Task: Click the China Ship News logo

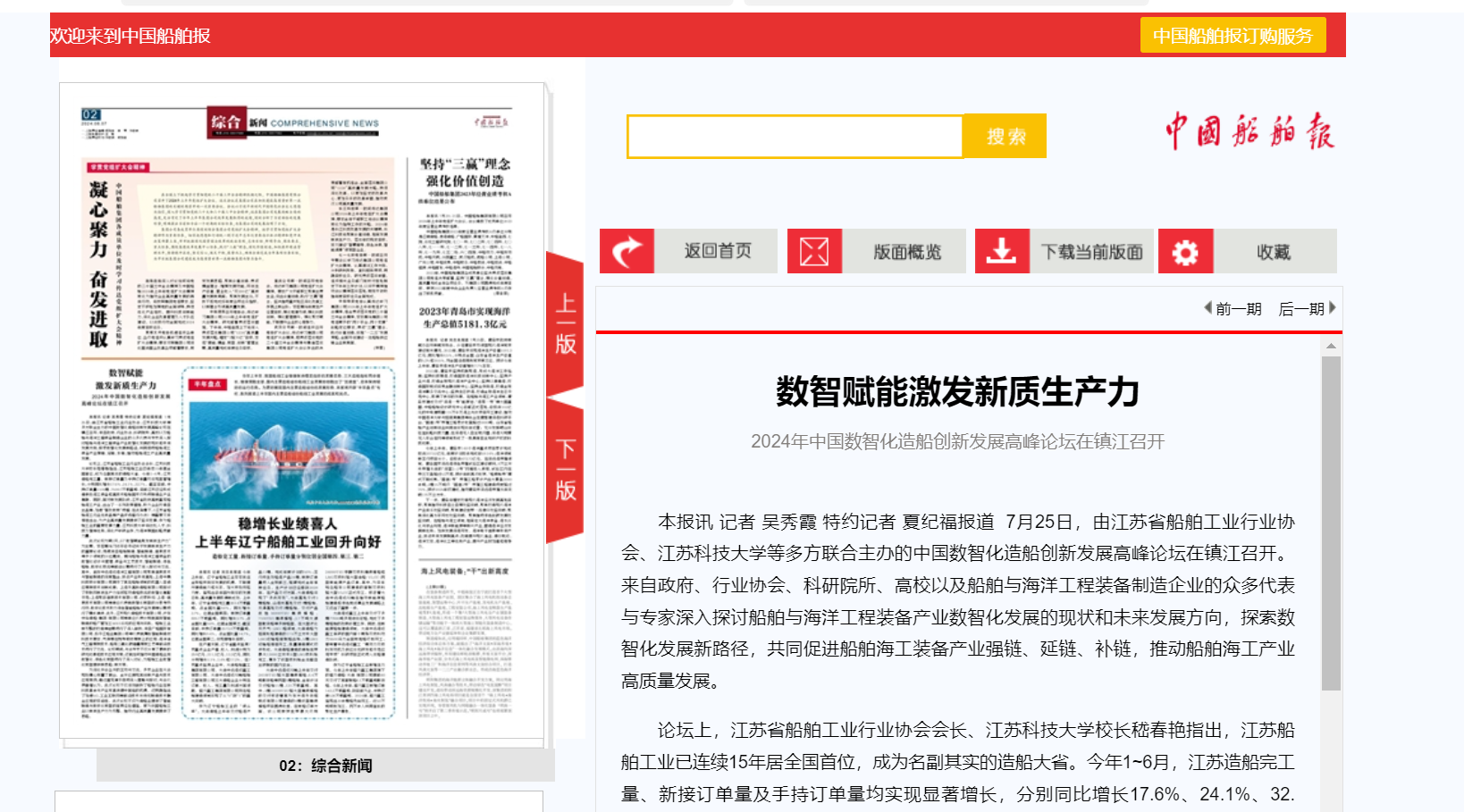Action: (x=1249, y=132)
